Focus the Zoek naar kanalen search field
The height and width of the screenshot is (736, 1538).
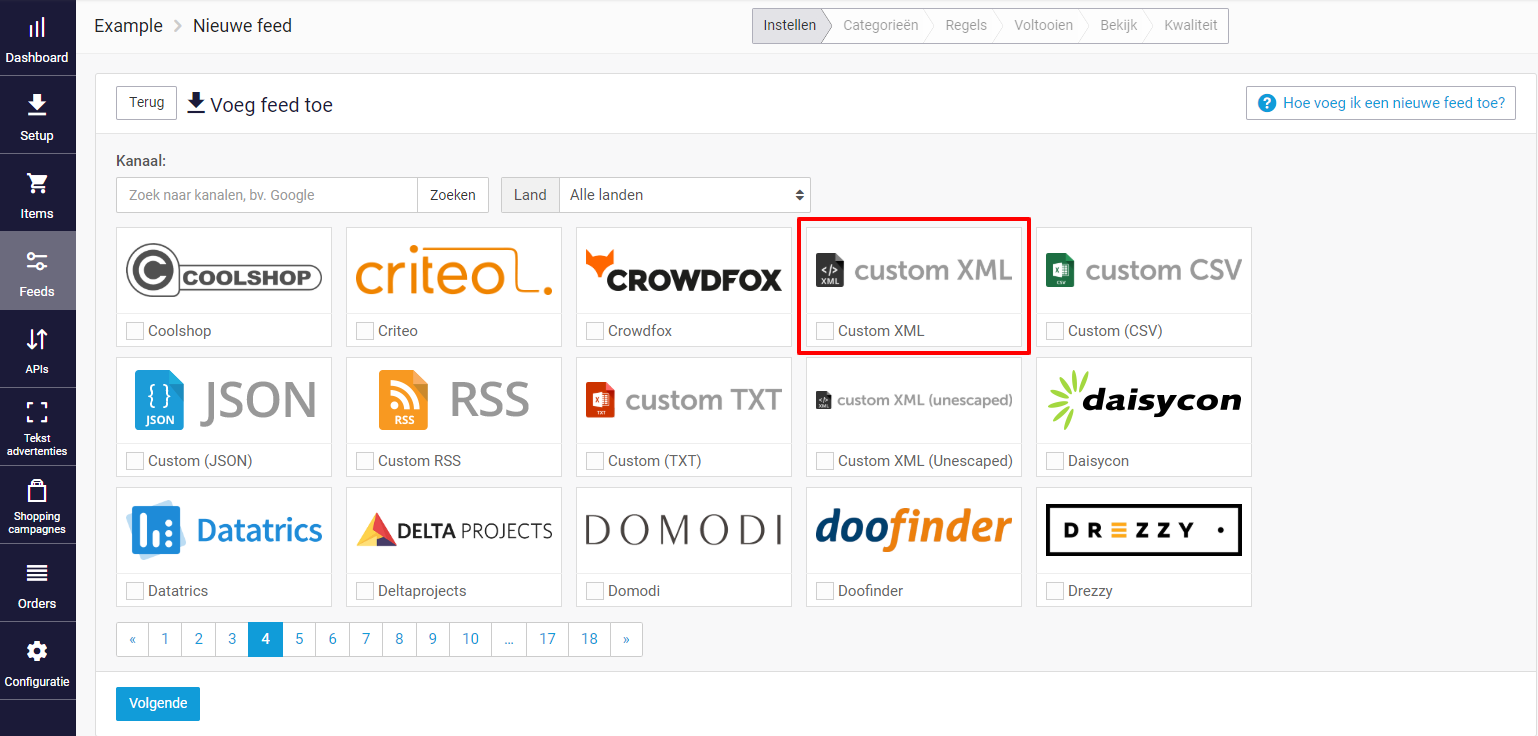click(x=267, y=195)
